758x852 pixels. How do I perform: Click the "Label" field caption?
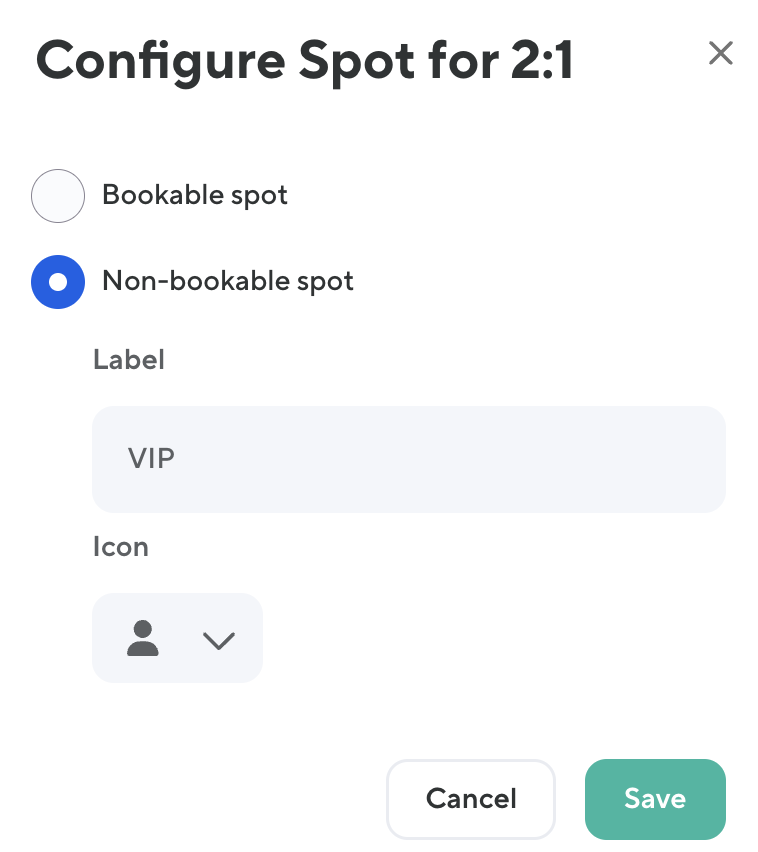point(129,360)
